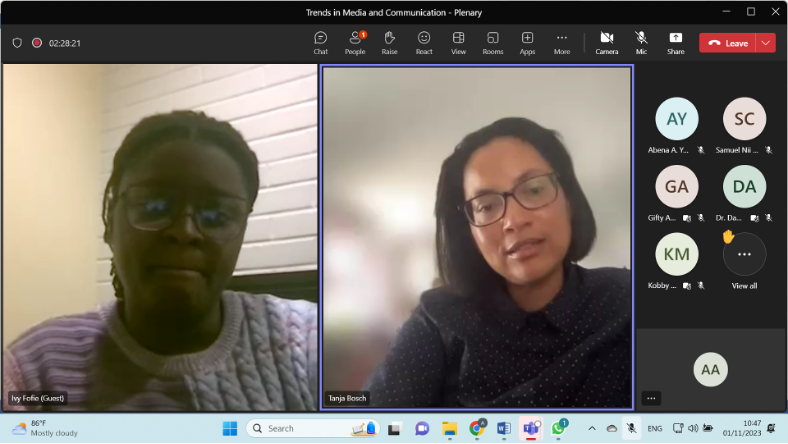Click the Windows taskbar Search box
Screen dimensions: 788x444
[312, 428]
